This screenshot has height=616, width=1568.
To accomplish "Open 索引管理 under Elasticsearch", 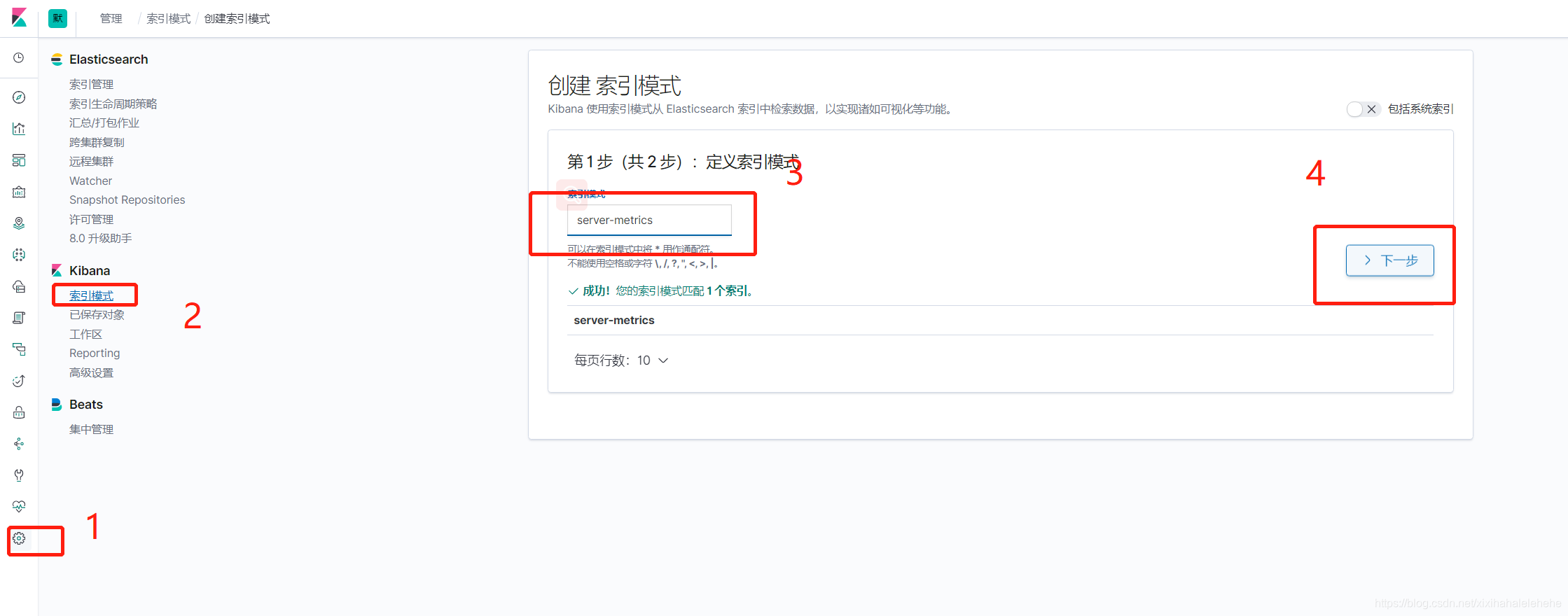I will coord(91,85).
